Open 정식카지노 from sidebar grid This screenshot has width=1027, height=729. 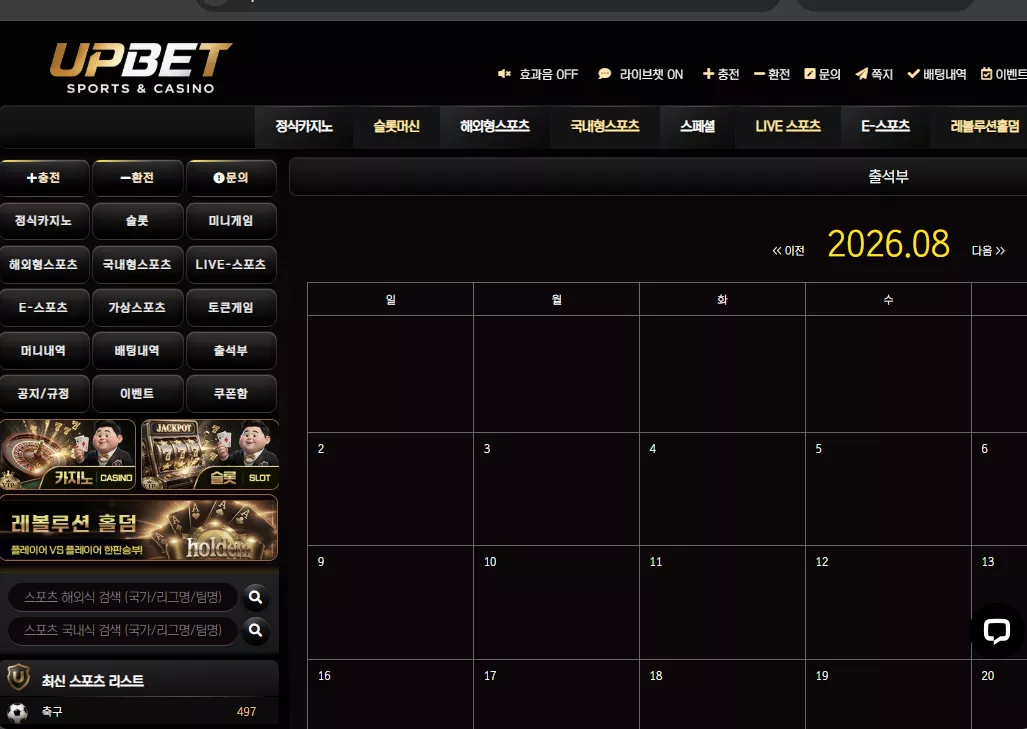pyautogui.click(x=44, y=221)
